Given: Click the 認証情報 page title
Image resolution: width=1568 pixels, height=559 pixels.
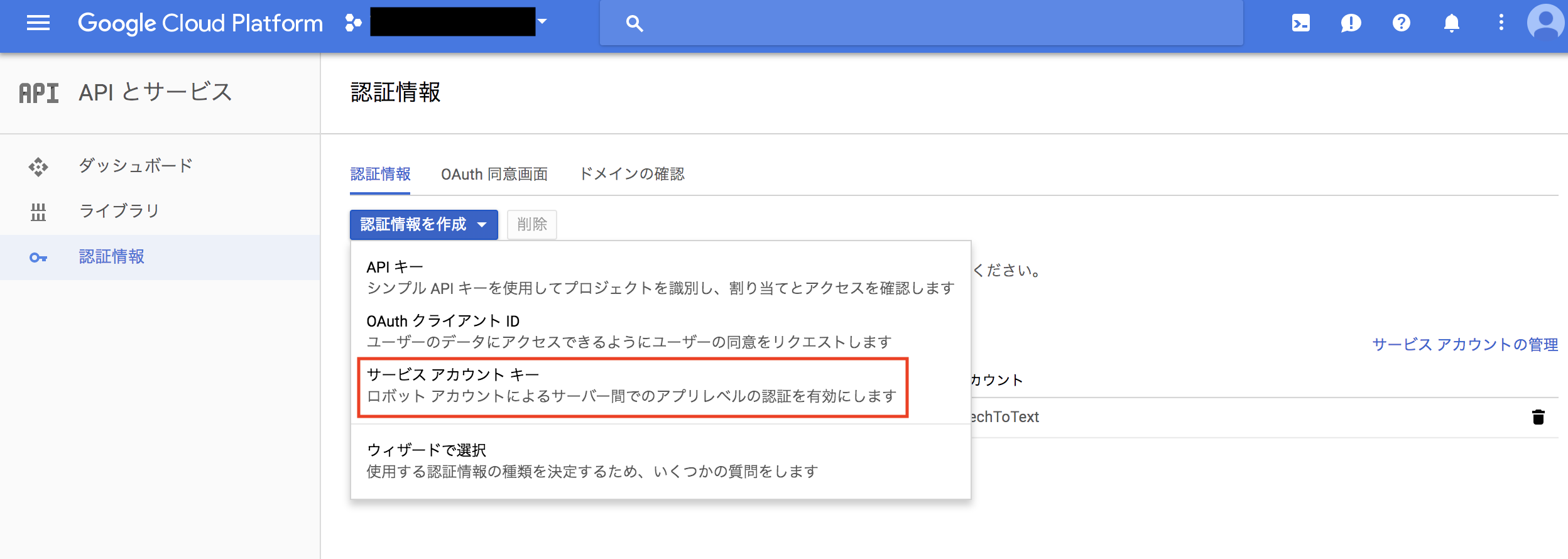Looking at the screenshot, I should tap(395, 92).
